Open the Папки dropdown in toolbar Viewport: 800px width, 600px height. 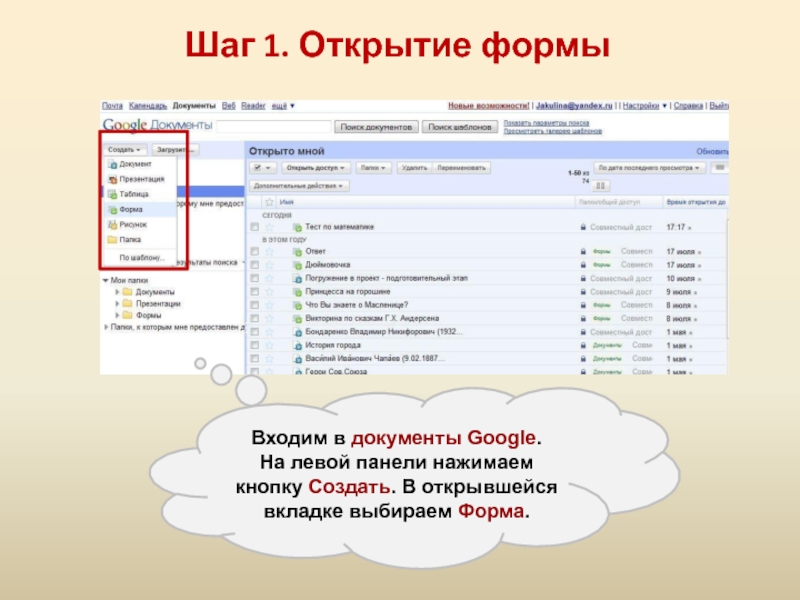373,168
